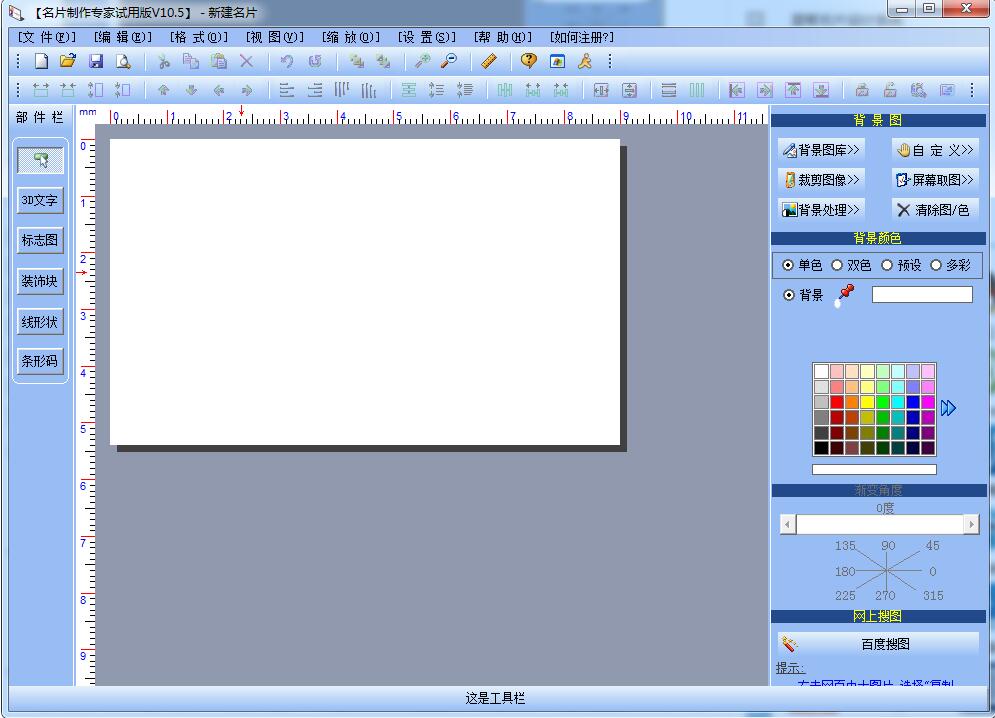
Task: Open the 设置(S) menu
Action: click(426, 37)
